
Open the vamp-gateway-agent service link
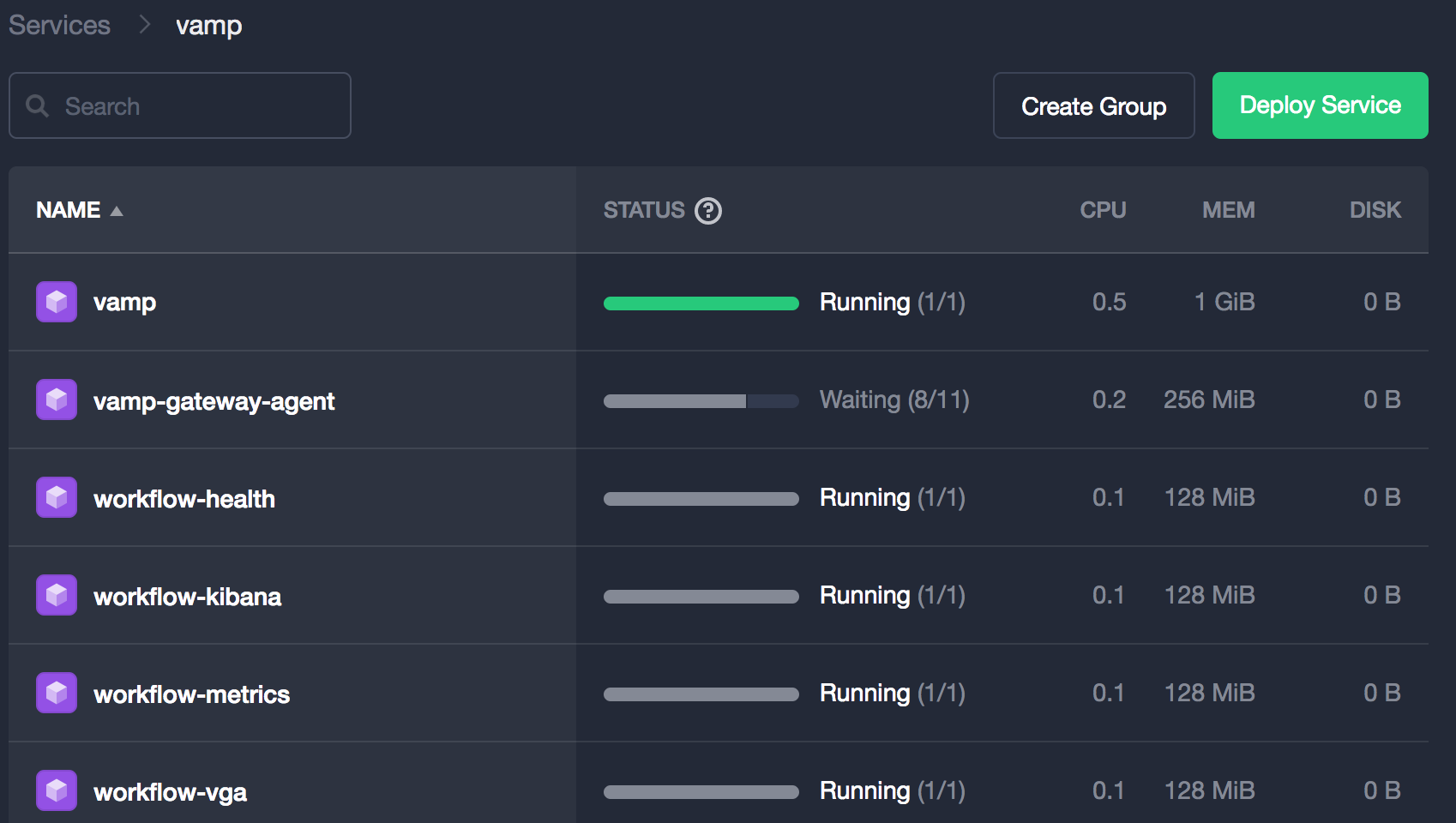pos(214,401)
